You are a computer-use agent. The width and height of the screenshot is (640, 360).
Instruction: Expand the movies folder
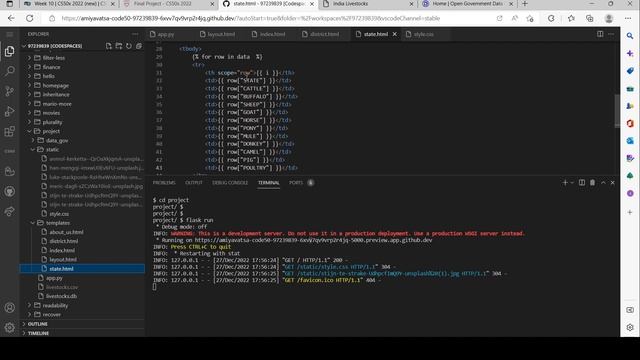(51, 113)
